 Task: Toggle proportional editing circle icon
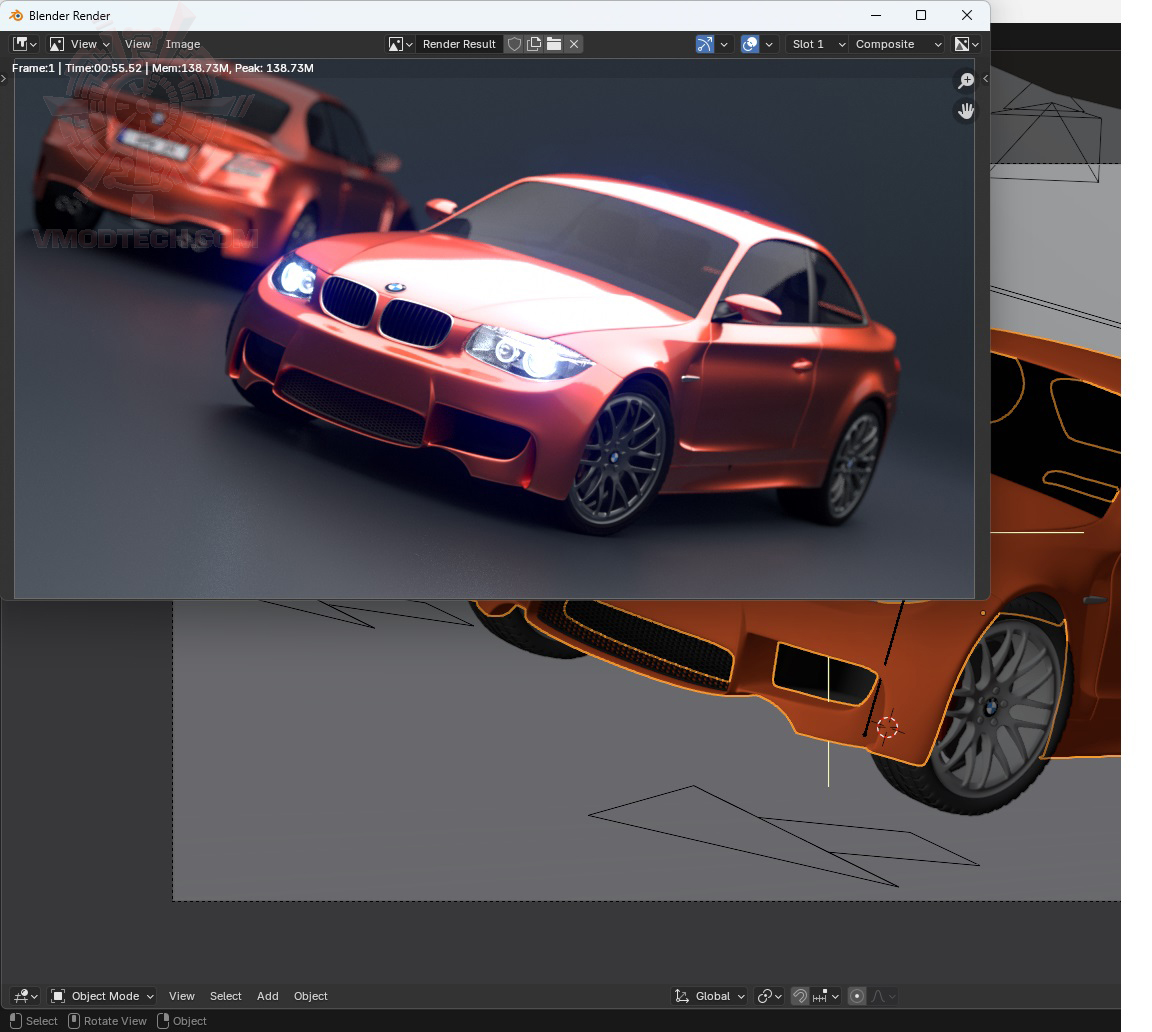857,996
